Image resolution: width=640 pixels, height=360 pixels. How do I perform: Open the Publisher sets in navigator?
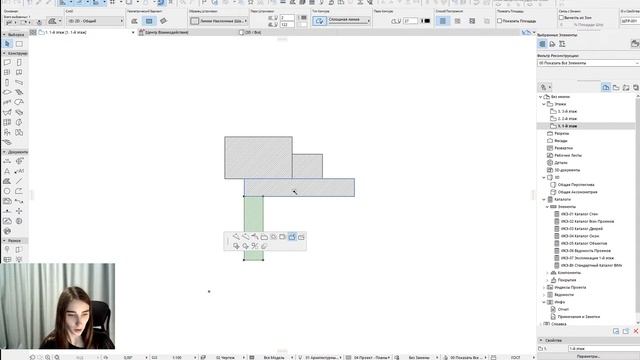pos(636,87)
